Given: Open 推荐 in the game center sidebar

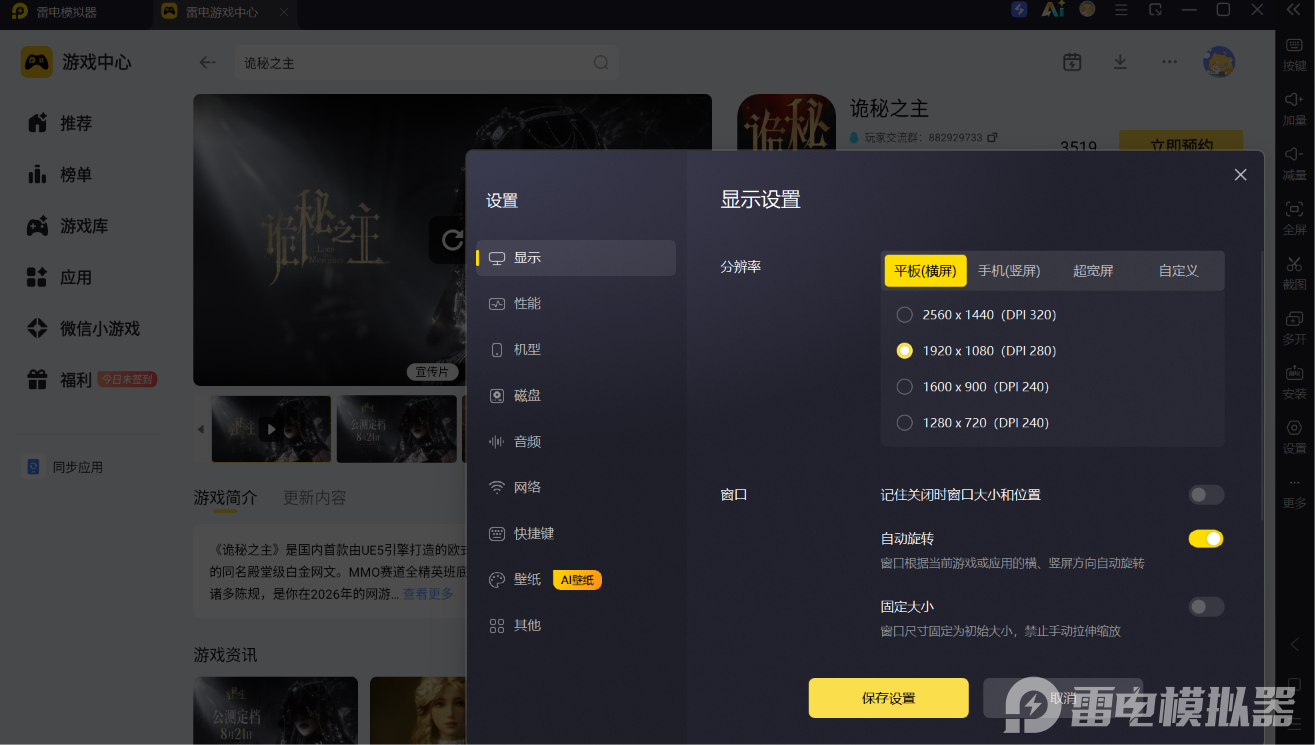Looking at the screenshot, I should [x=62, y=123].
